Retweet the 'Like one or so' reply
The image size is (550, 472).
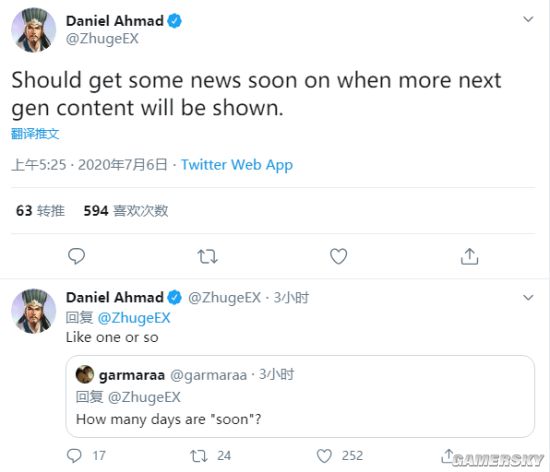pyautogui.click(x=199, y=456)
